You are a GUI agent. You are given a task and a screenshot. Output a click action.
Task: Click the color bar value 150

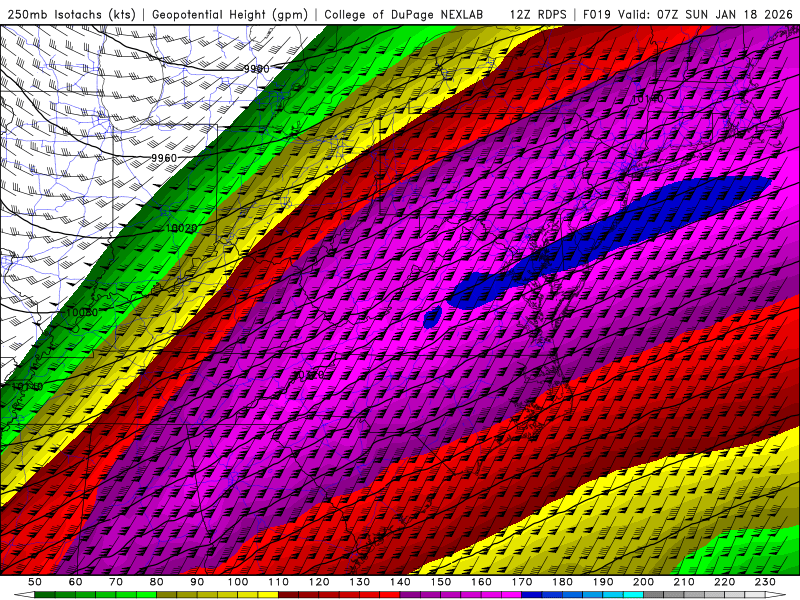[441, 582]
